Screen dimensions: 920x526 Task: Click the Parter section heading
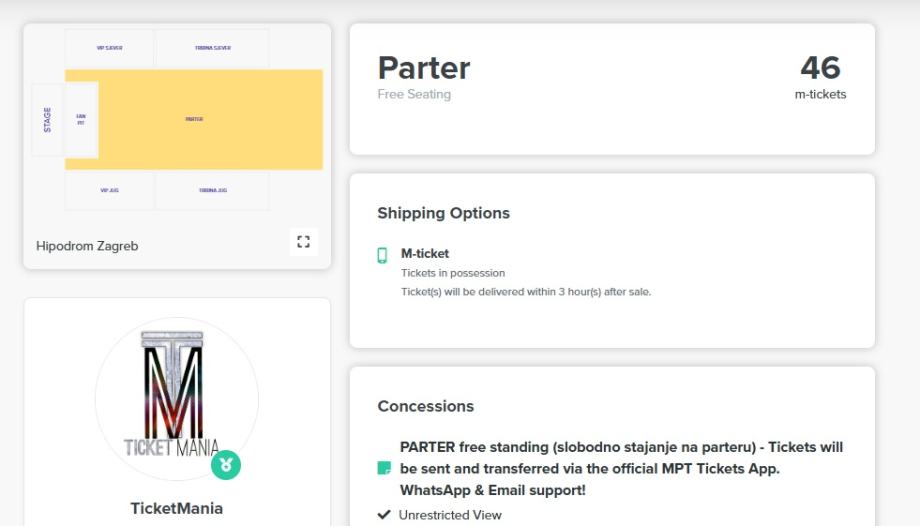click(424, 68)
